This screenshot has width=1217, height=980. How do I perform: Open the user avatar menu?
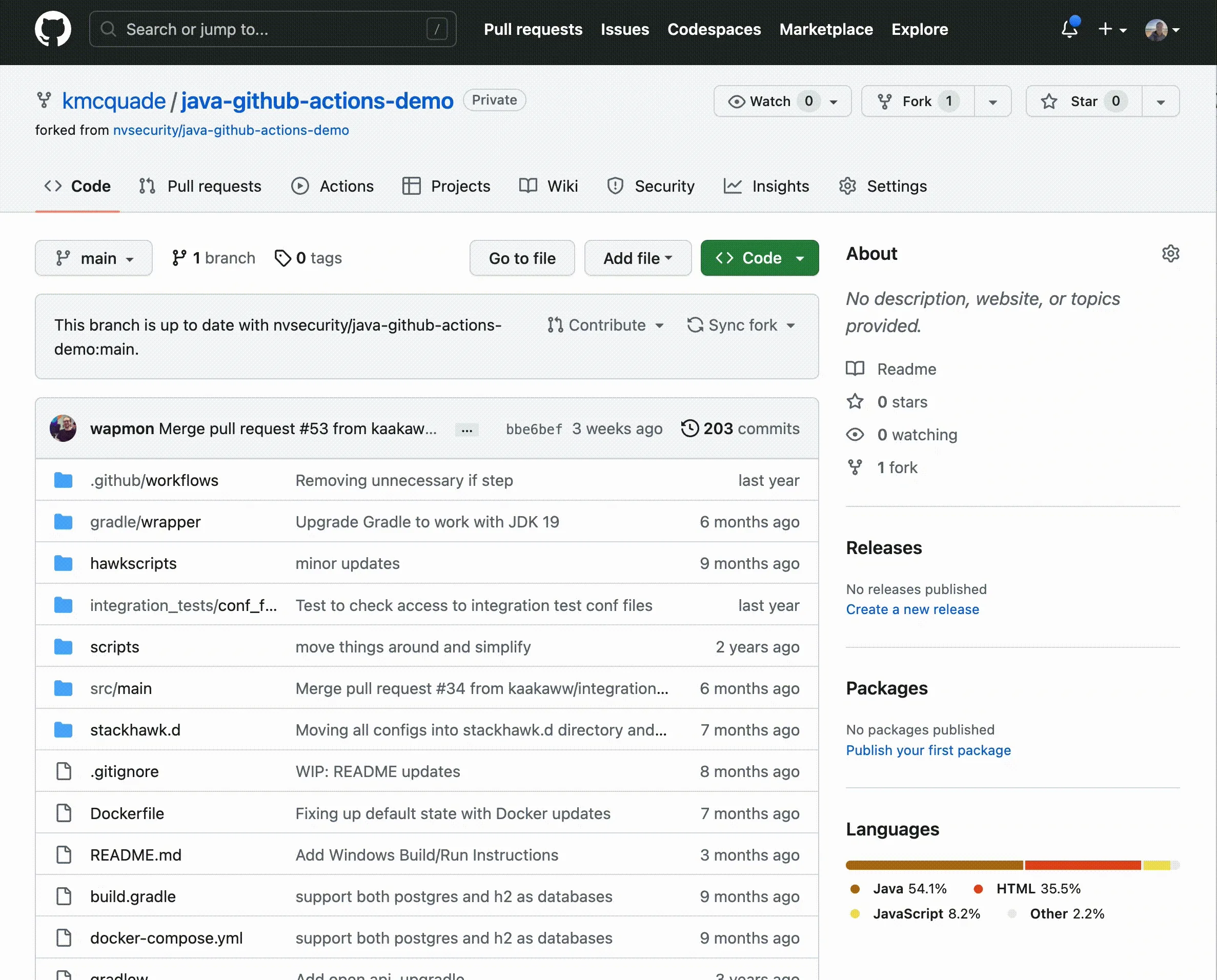[x=1162, y=30]
